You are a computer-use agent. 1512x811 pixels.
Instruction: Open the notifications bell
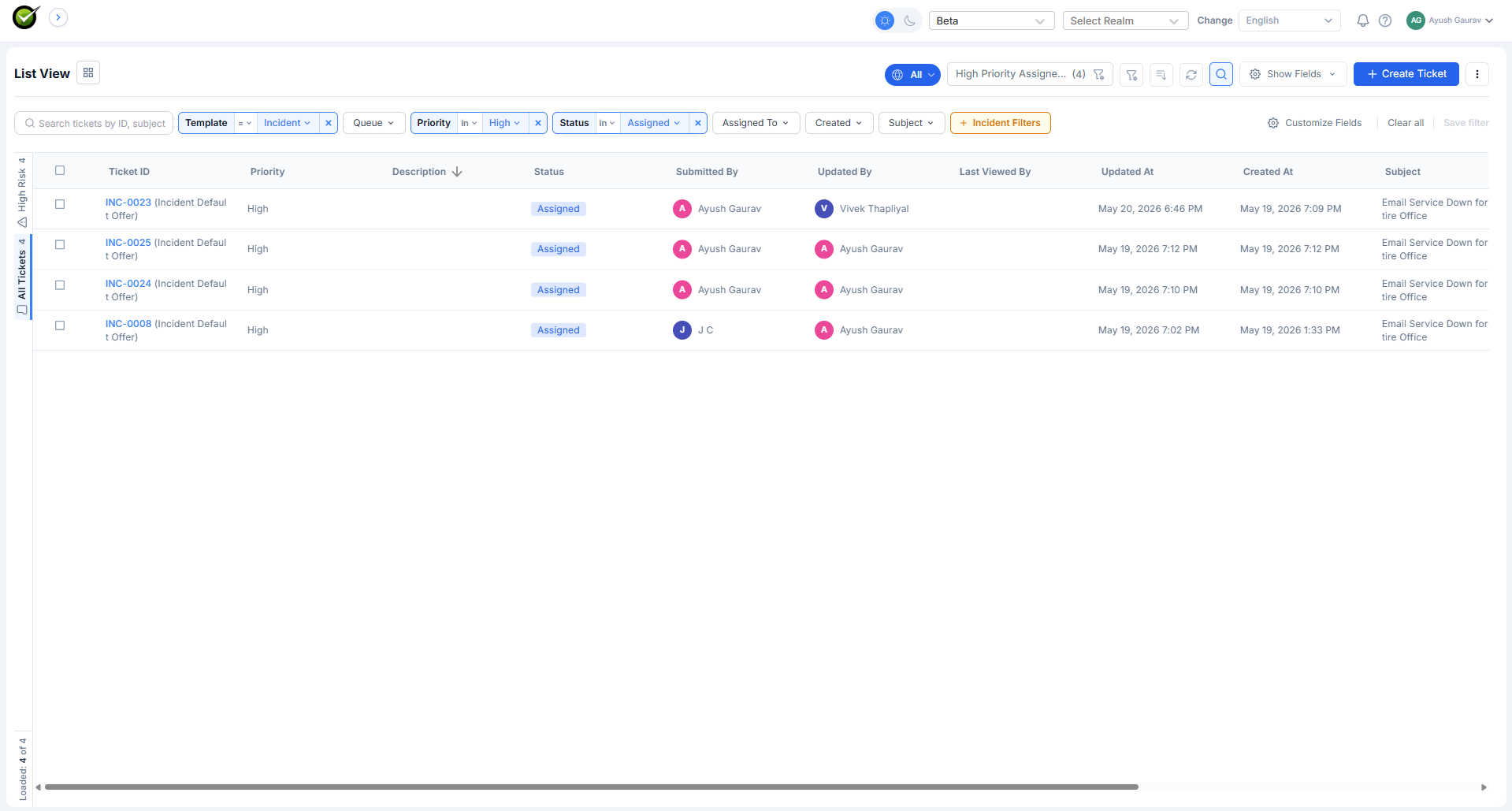click(1362, 20)
